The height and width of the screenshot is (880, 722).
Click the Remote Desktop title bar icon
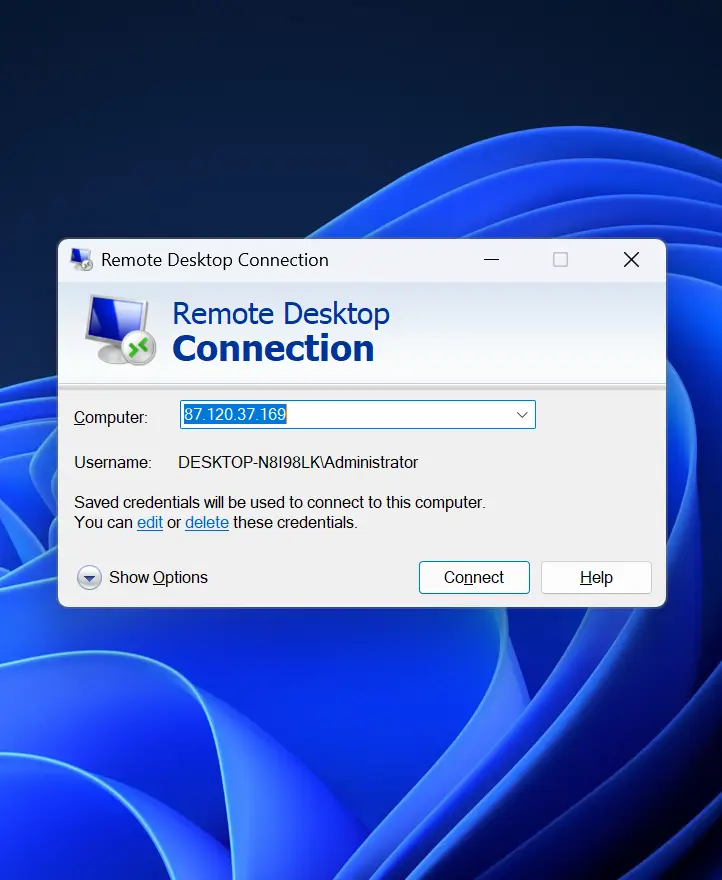pyautogui.click(x=81, y=259)
